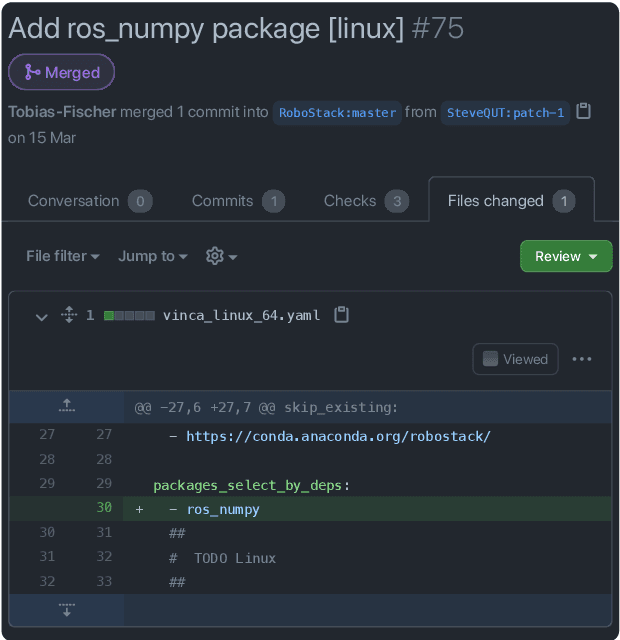Open the Checks tab
This screenshot has height=640, width=620.
pyautogui.click(x=365, y=201)
